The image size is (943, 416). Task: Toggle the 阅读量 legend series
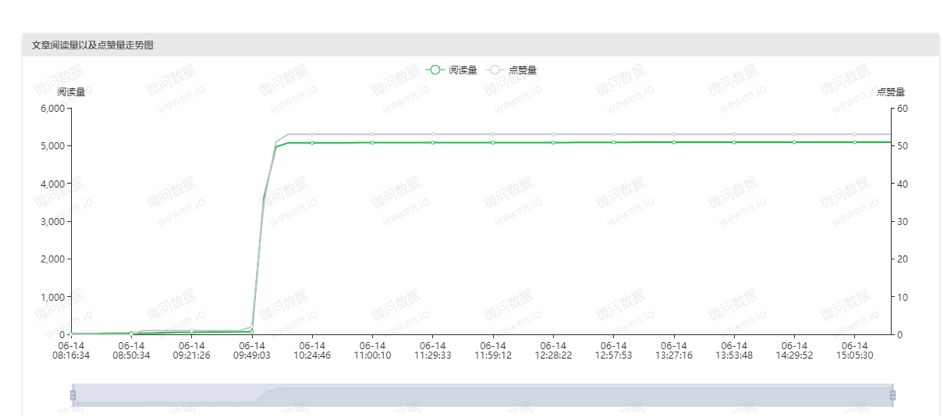coord(451,70)
